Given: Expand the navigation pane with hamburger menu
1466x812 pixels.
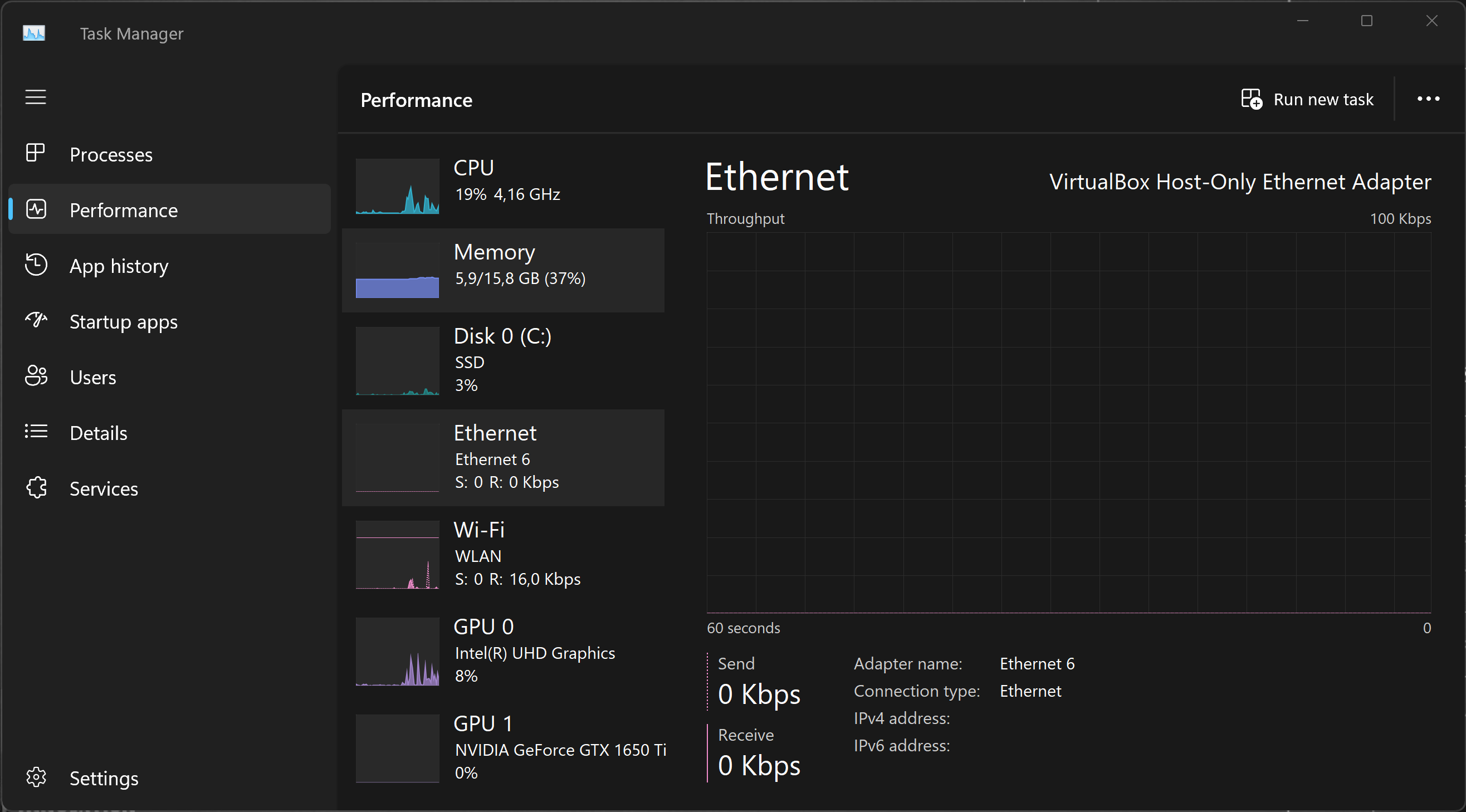Looking at the screenshot, I should 35,97.
